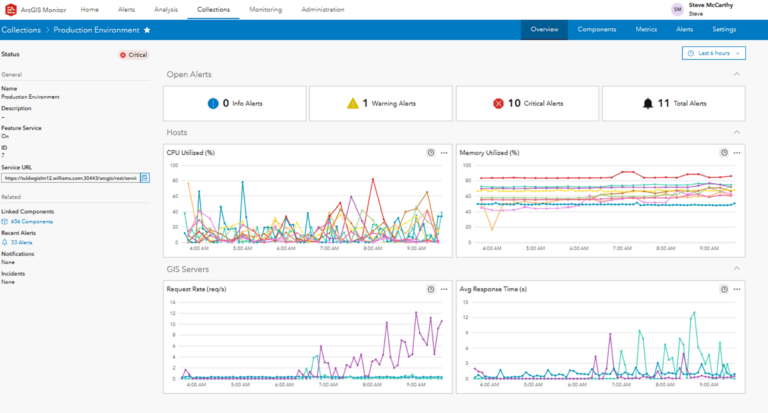Screen dimensions: 768x413
Task: Collapse the GIS Servers section
Action: tap(737, 269)
